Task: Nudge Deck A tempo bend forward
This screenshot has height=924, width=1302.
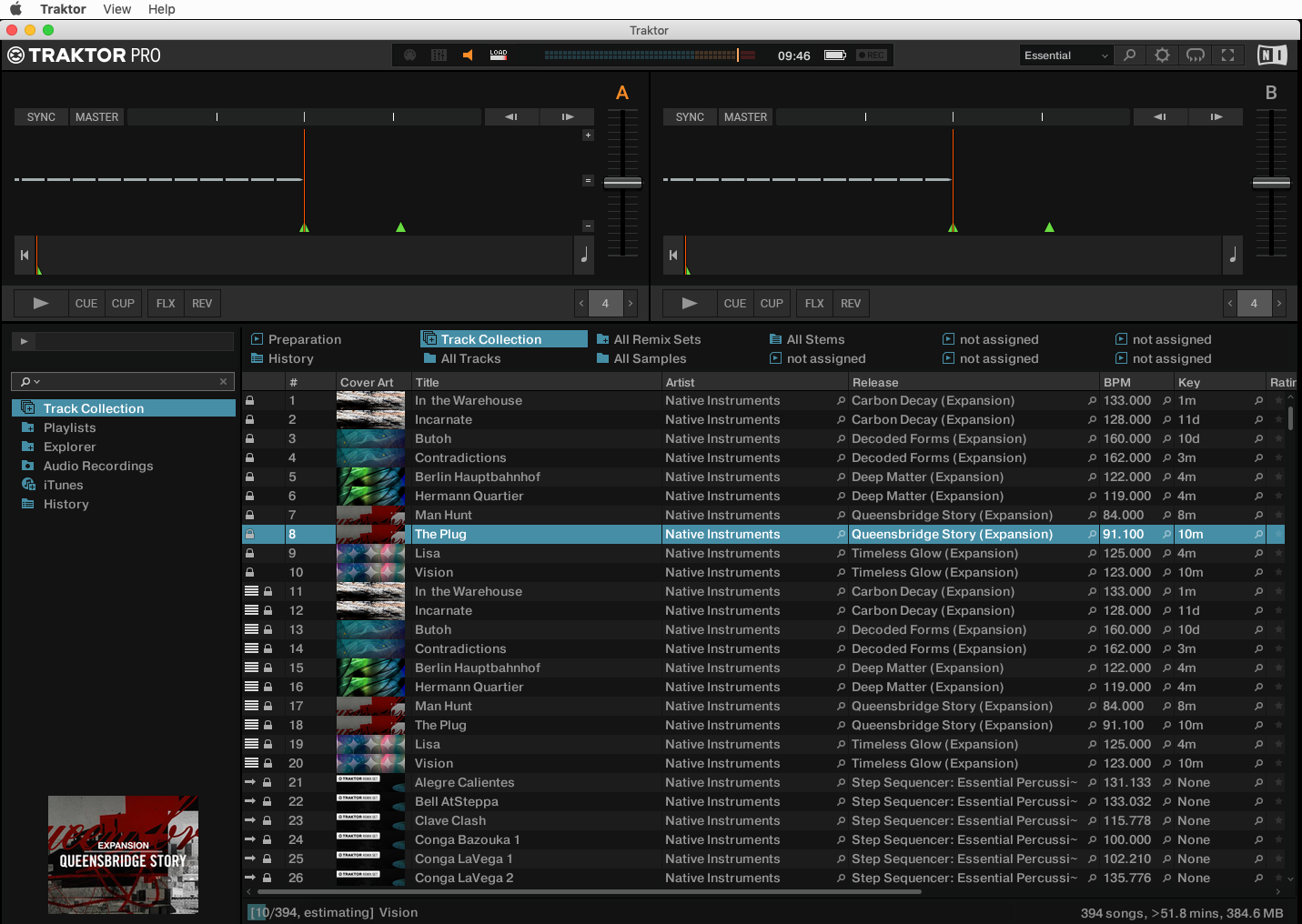Action: 567,117
